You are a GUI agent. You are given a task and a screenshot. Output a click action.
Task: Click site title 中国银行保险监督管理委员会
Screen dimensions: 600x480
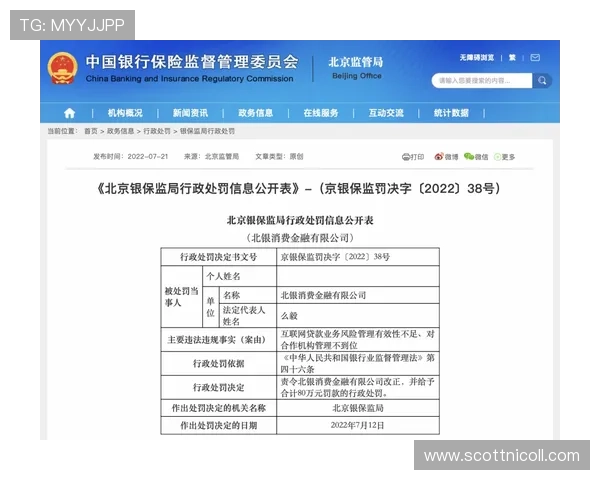(x=192, y=62)
